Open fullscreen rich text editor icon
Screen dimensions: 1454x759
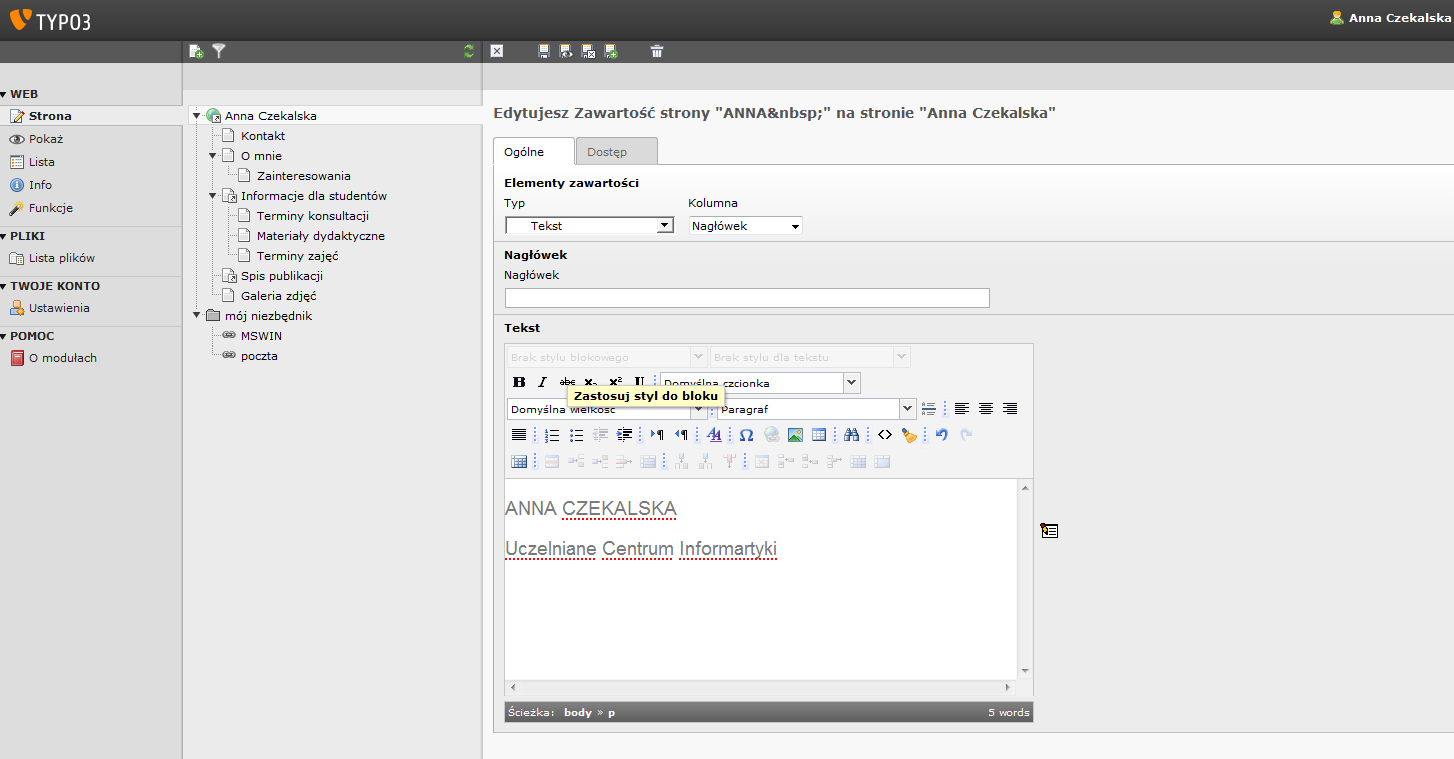[1049, 531]
